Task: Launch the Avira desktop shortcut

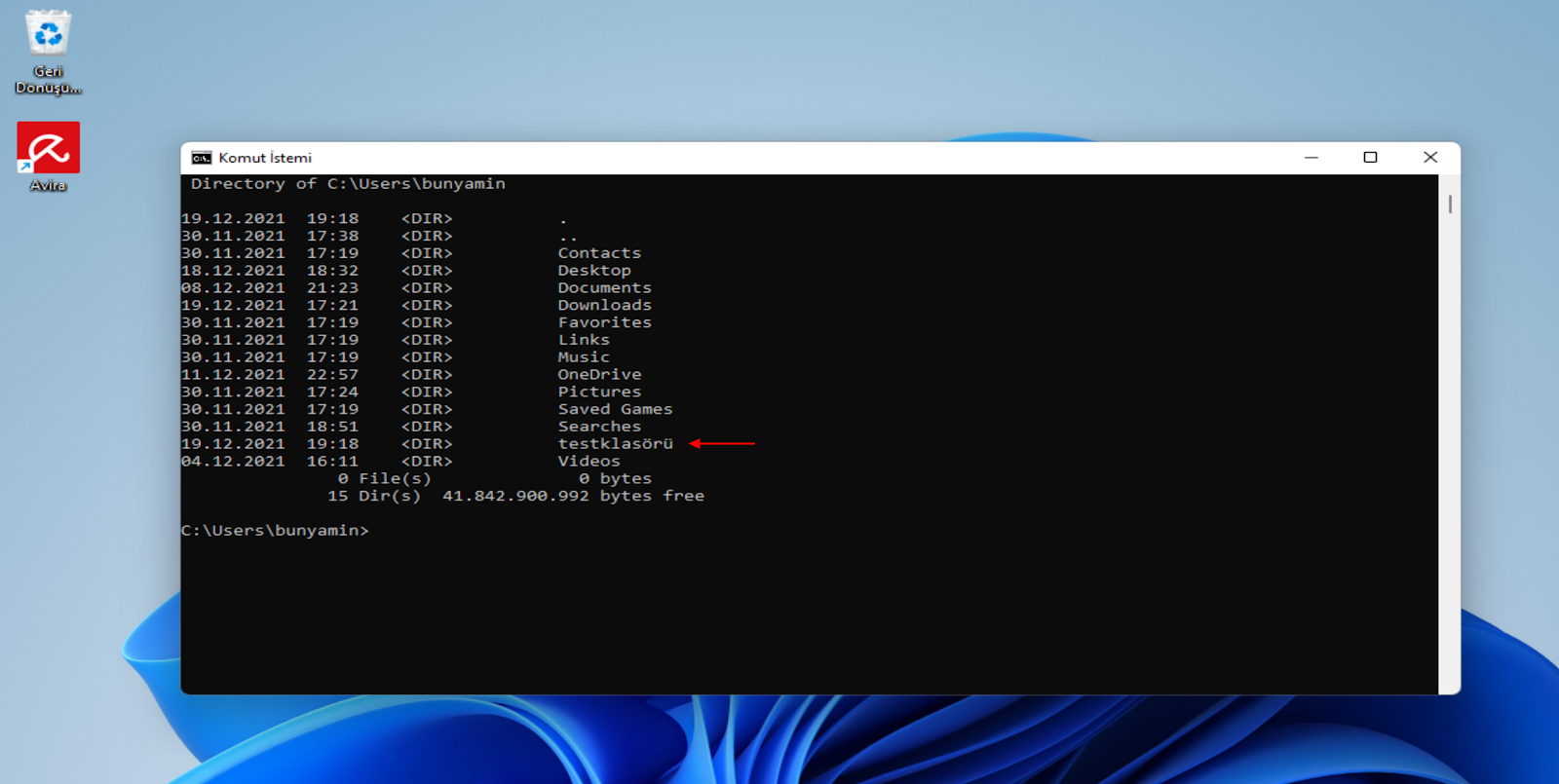Action: coord(48,156)
